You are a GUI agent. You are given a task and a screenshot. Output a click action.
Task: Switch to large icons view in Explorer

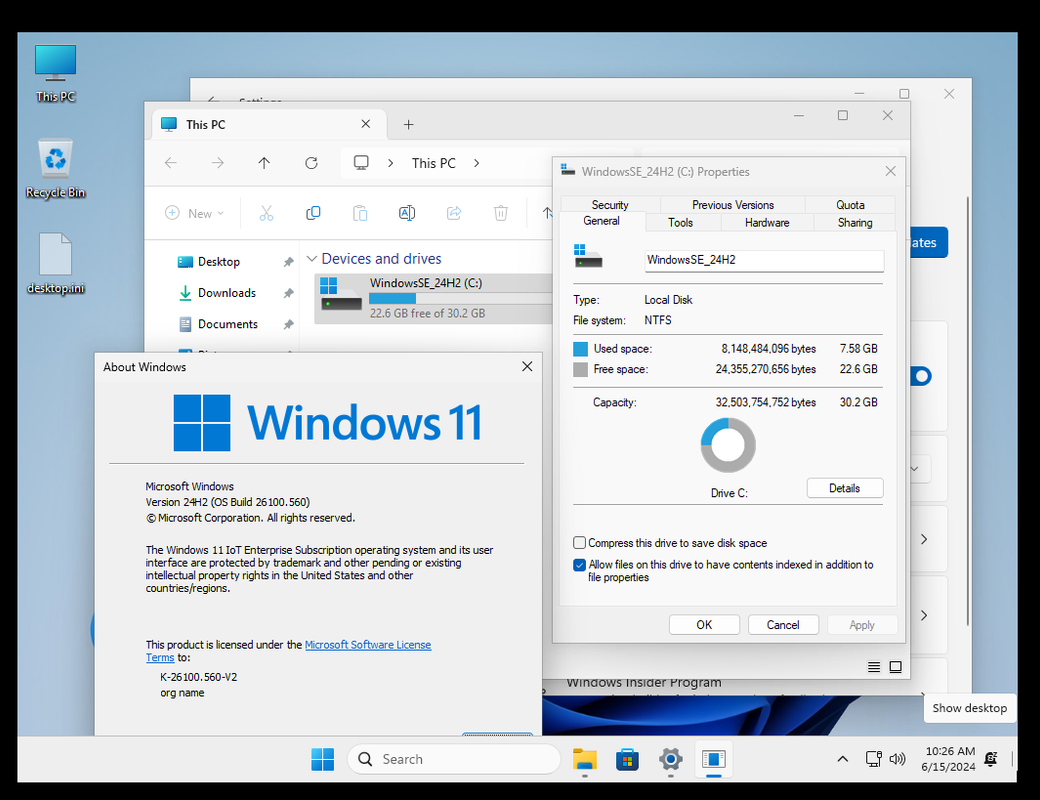[895, 667]
